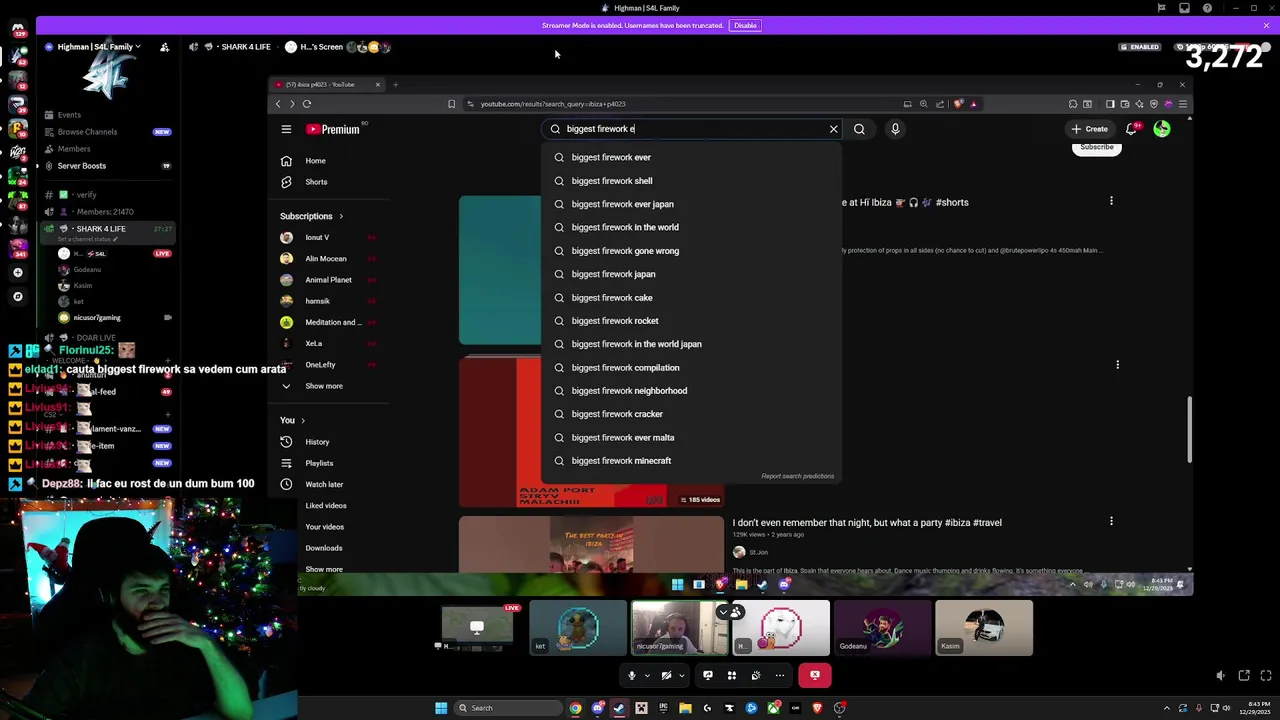Open the browser extensions puzzle icon
Screen dimensions: 1280x720
[x=1073, y=104]
